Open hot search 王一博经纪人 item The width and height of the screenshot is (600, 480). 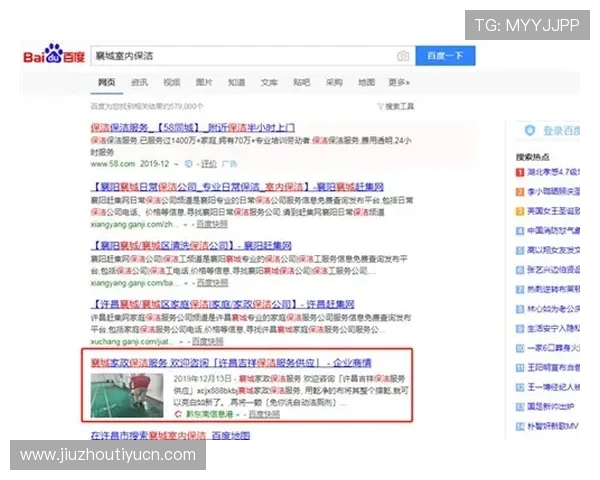tap(553, 387)
